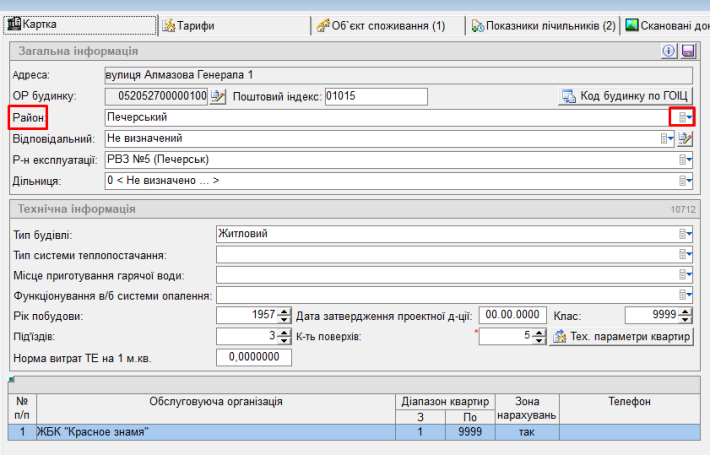Select the ЖБК "Красное знамя" table row

coord(200,432)
